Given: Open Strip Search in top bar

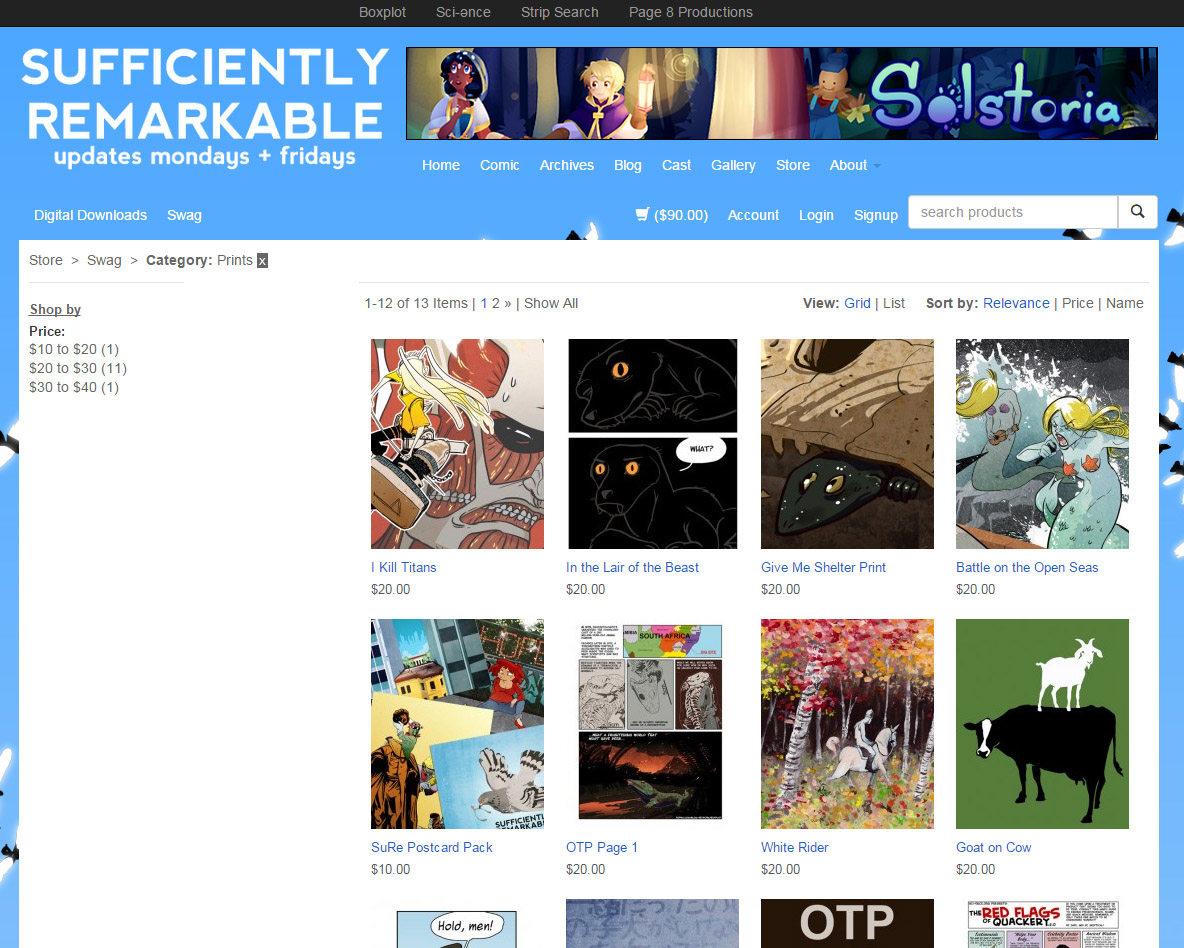Looking at the screenshot, I should (560, 12).
